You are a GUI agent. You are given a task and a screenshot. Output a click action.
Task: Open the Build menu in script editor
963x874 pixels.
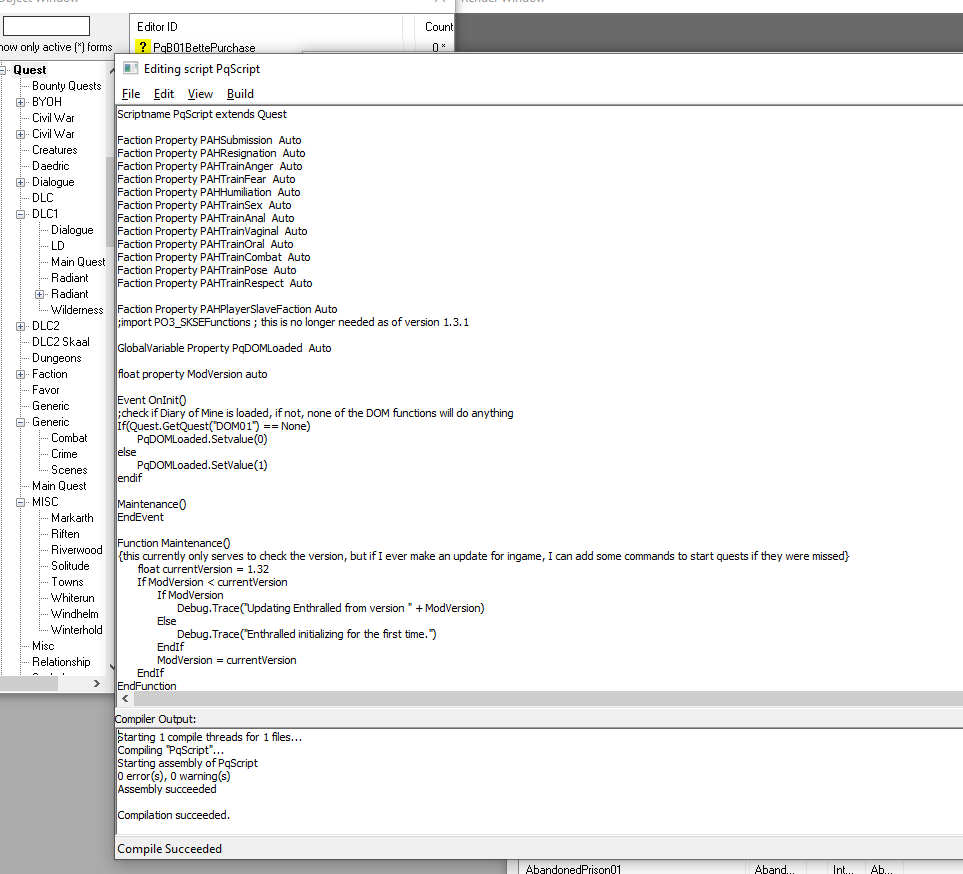240,94
